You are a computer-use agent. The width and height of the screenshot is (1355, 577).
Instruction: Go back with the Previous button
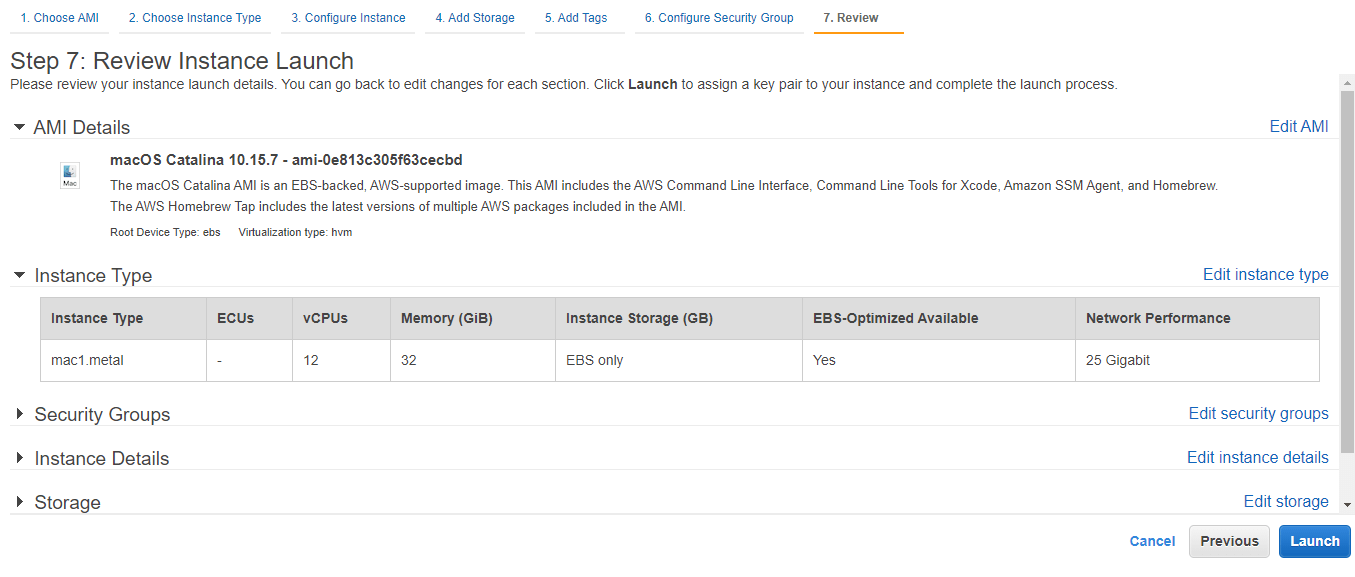pos(1230,541)
